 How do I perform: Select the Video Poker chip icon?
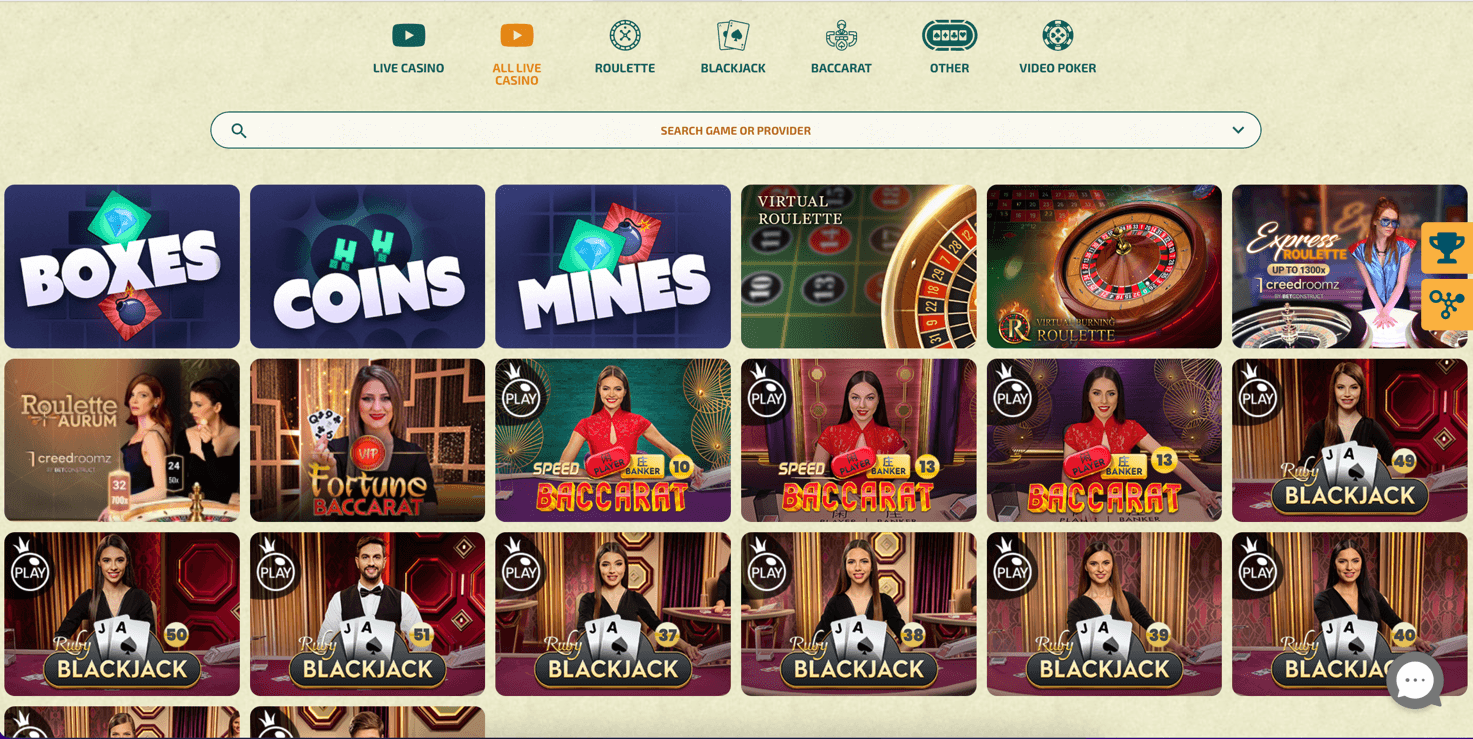[x=1057, y=35]
